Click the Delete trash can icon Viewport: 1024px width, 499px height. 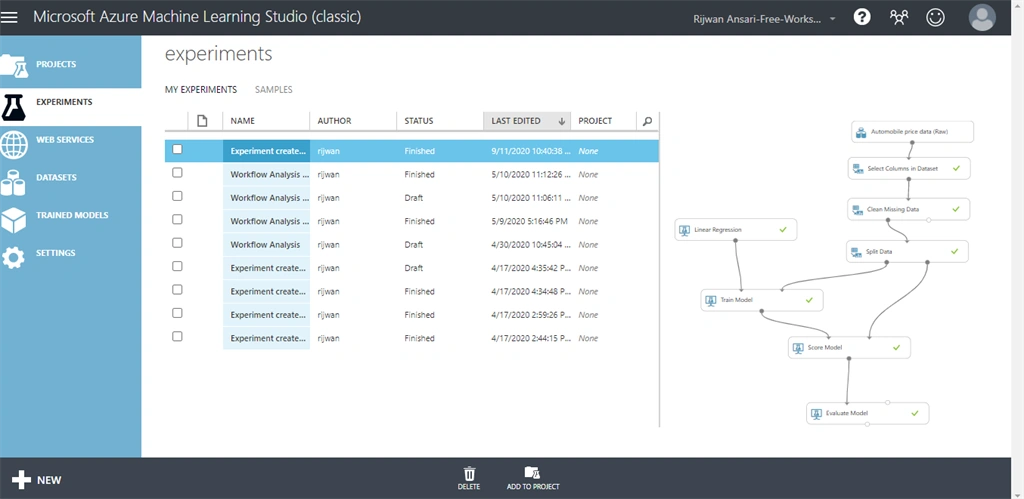469,474
